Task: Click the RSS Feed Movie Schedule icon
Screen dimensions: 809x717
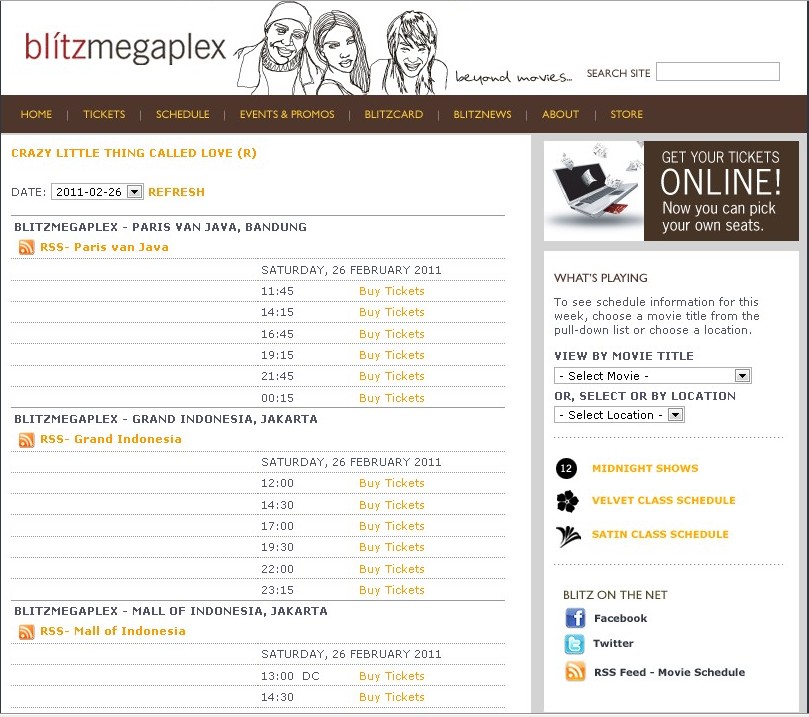Action: click(575, 672)
